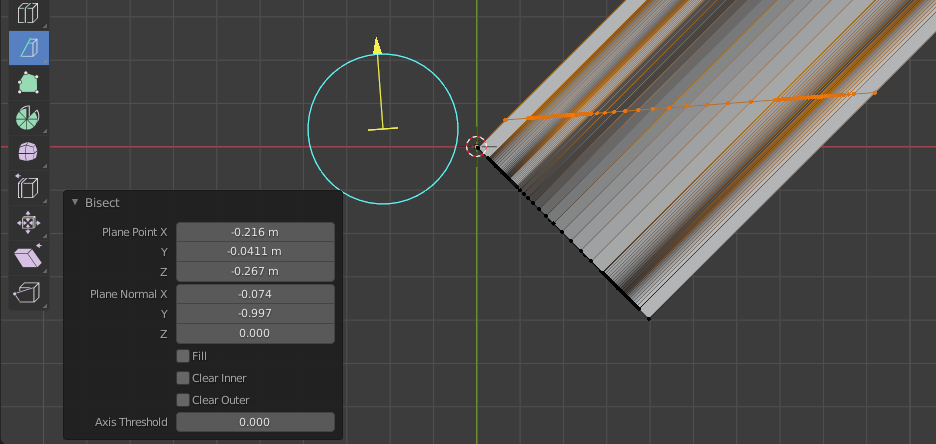Select the Loop Cut tool
The height and width of the screenshot is (444, 936).
coord(28,13)
